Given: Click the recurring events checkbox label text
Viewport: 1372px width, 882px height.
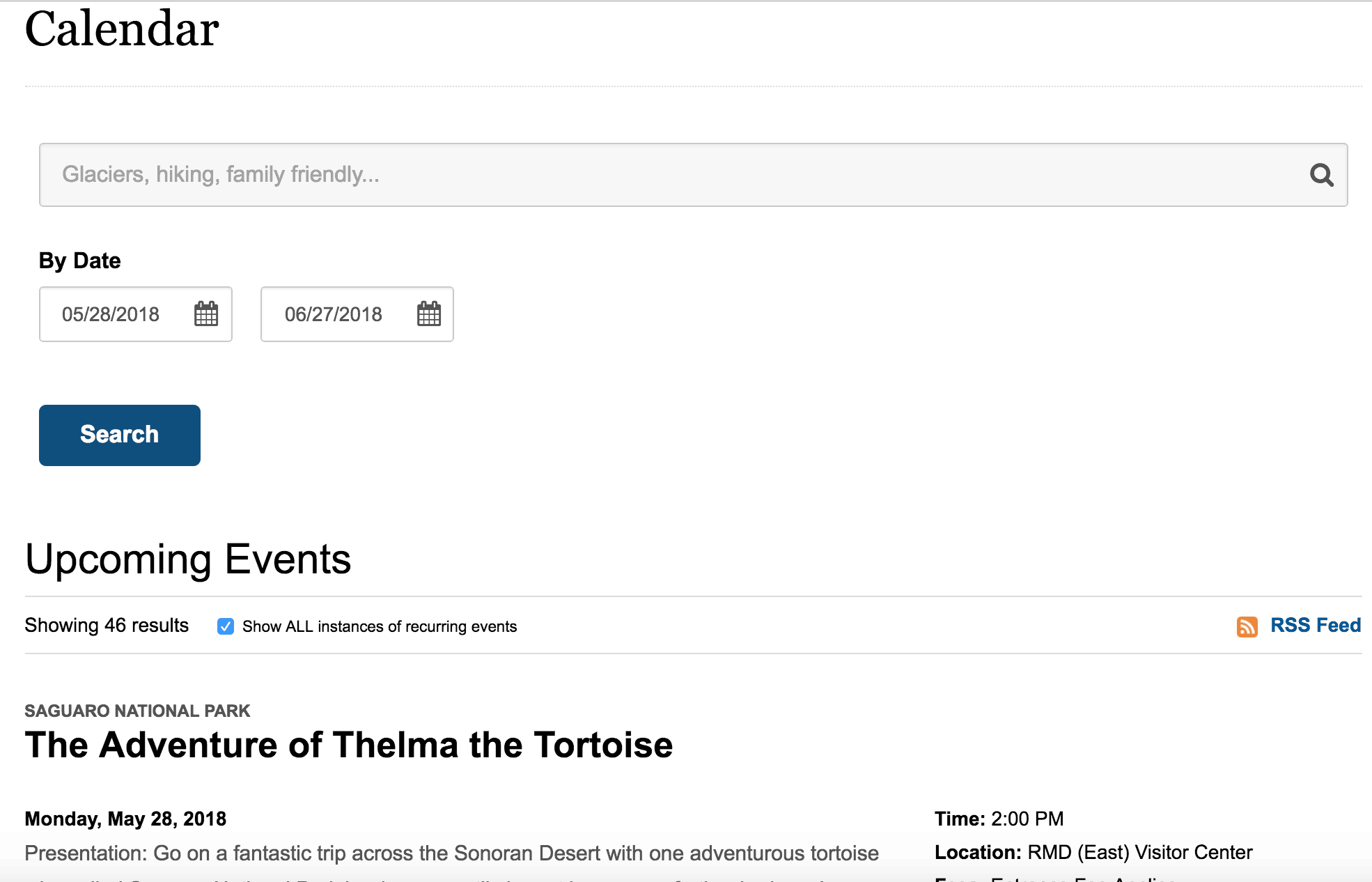Looking at the screenshot, I should (x=380, y=626).
